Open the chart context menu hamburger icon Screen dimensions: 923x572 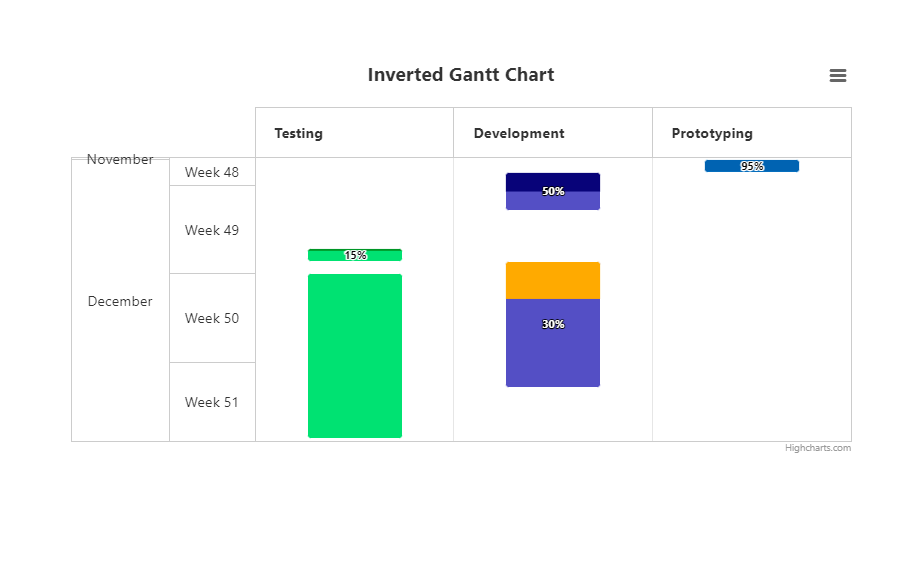click(x=838, y=75)
